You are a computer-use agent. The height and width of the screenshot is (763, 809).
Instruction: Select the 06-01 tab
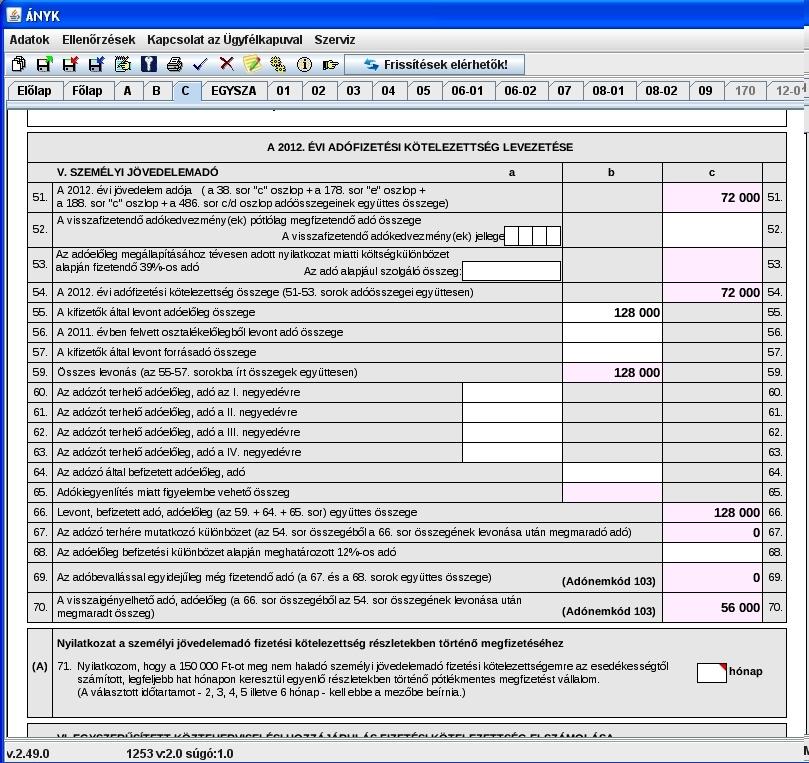(467, 91)
